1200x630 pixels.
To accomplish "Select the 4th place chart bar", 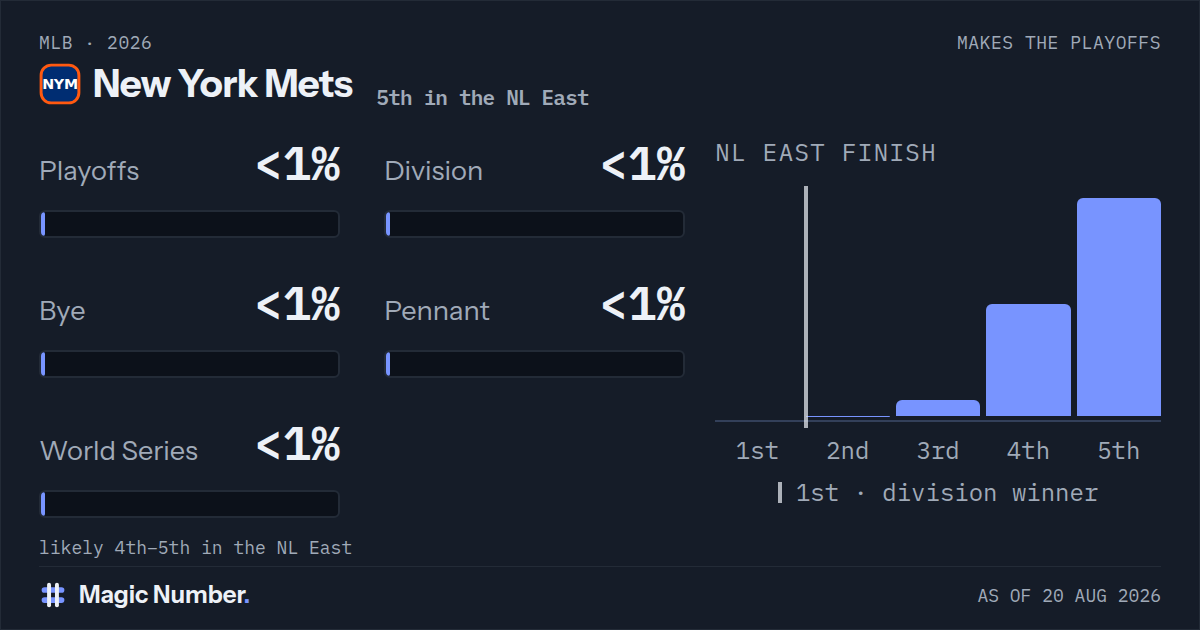I will [1028, 360].
